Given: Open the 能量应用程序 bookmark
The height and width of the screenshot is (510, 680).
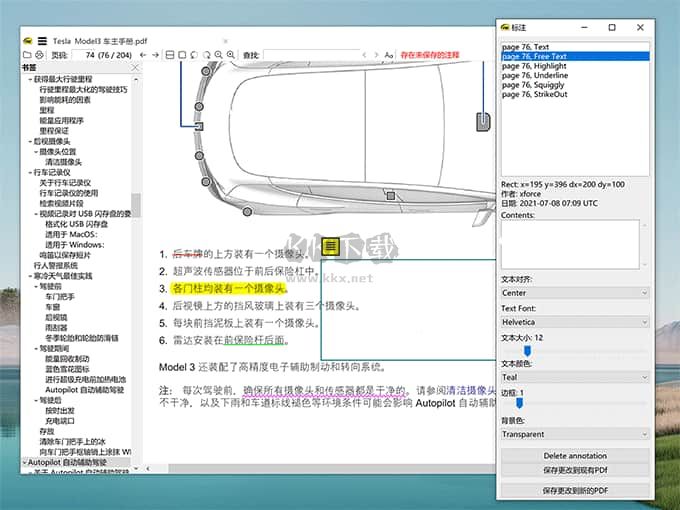Looking at the screenshot, I should coord(62,121).
